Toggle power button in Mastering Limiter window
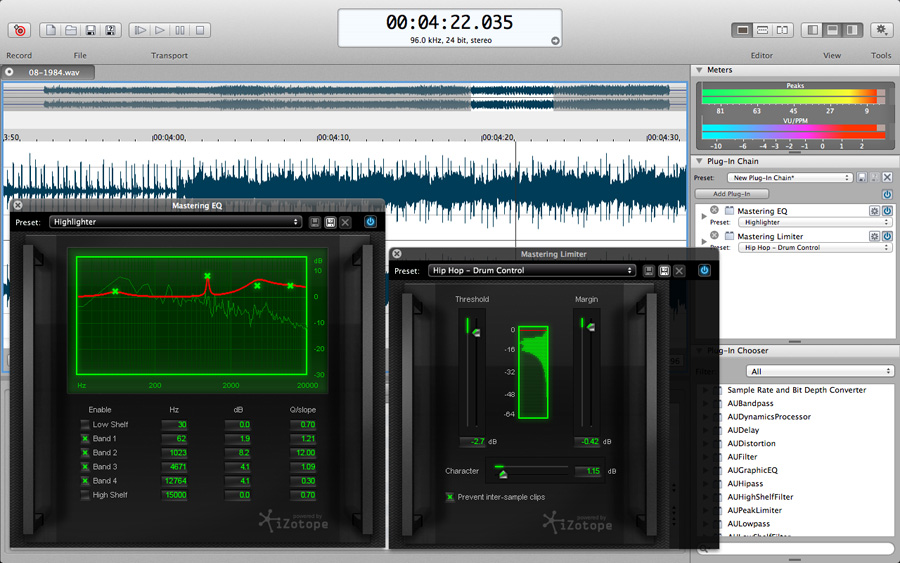The width and height of the screenshot is (900, 563). [704, 270]
